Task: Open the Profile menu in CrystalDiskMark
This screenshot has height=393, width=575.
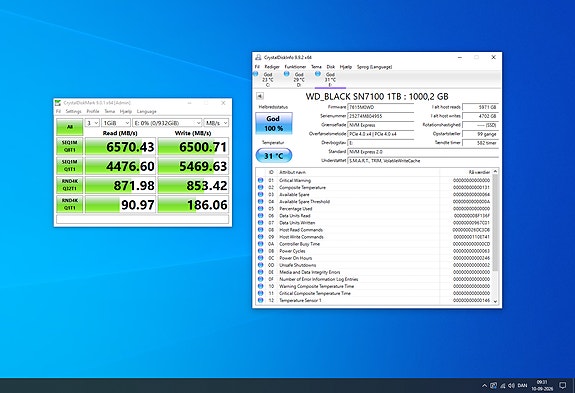Action: click(93, 111)
